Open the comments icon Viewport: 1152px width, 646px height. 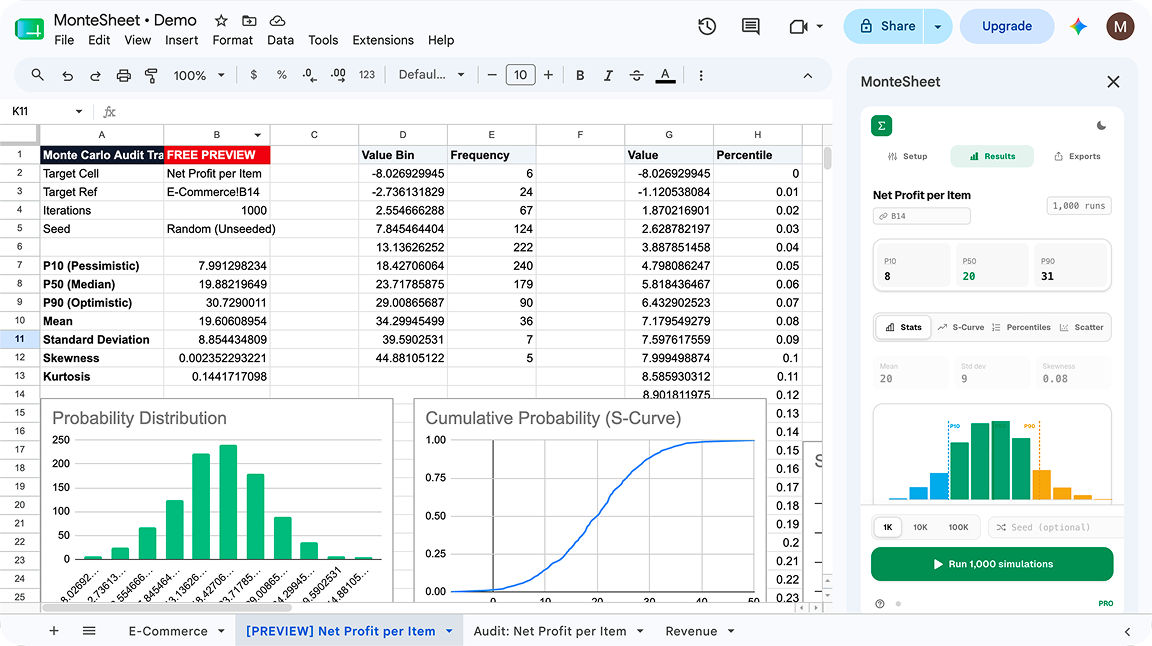pyautogui.click(x=750, y=26)
